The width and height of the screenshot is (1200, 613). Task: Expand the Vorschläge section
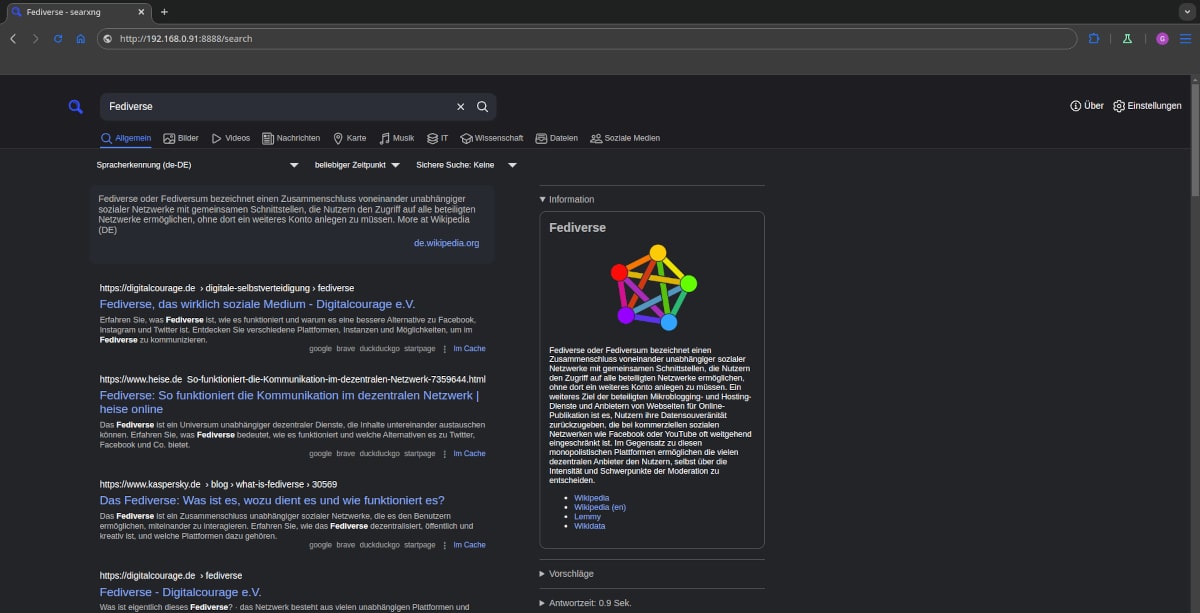[x=567, y=574]
